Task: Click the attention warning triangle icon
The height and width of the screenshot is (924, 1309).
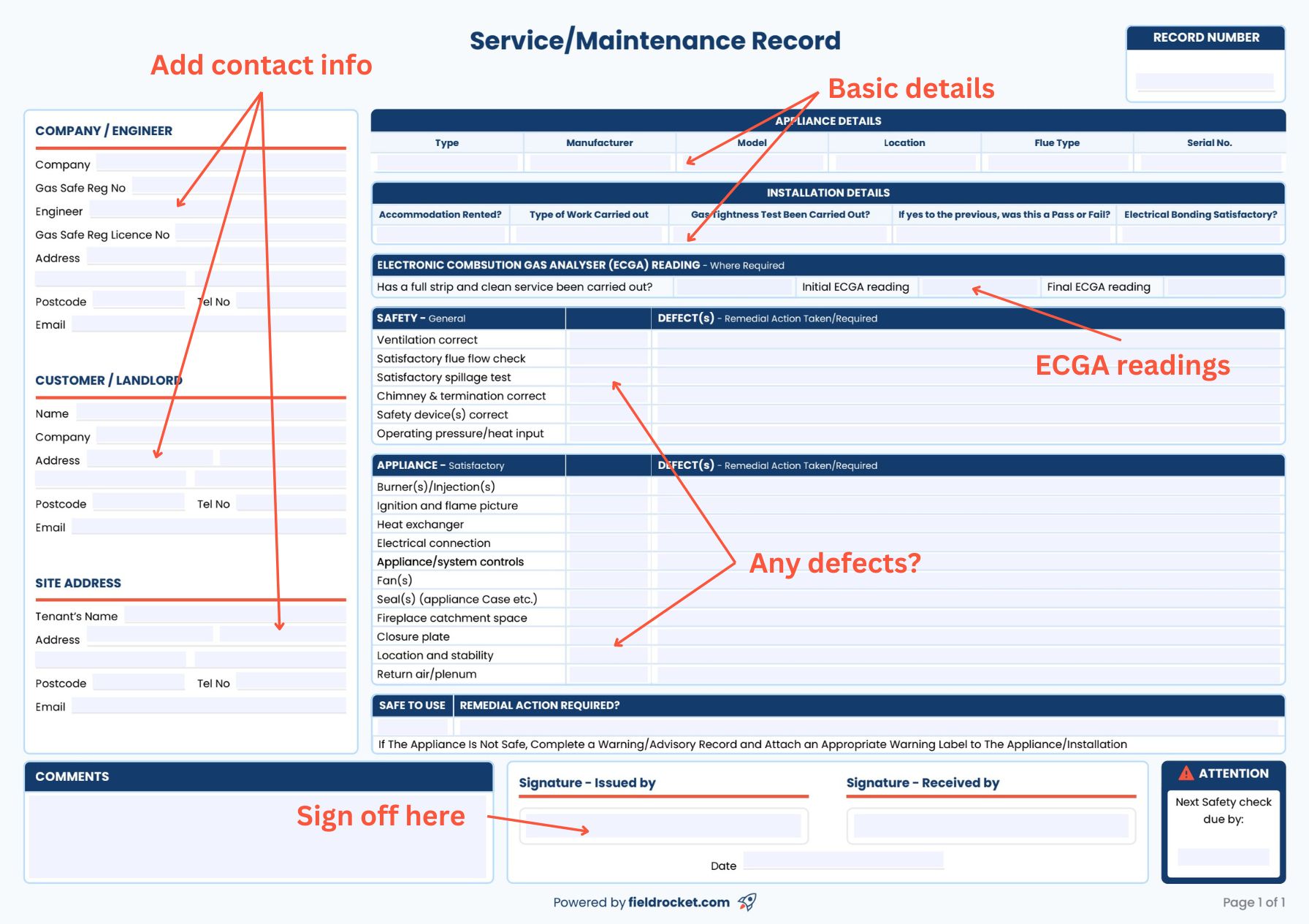Action: pos(1187,772)
